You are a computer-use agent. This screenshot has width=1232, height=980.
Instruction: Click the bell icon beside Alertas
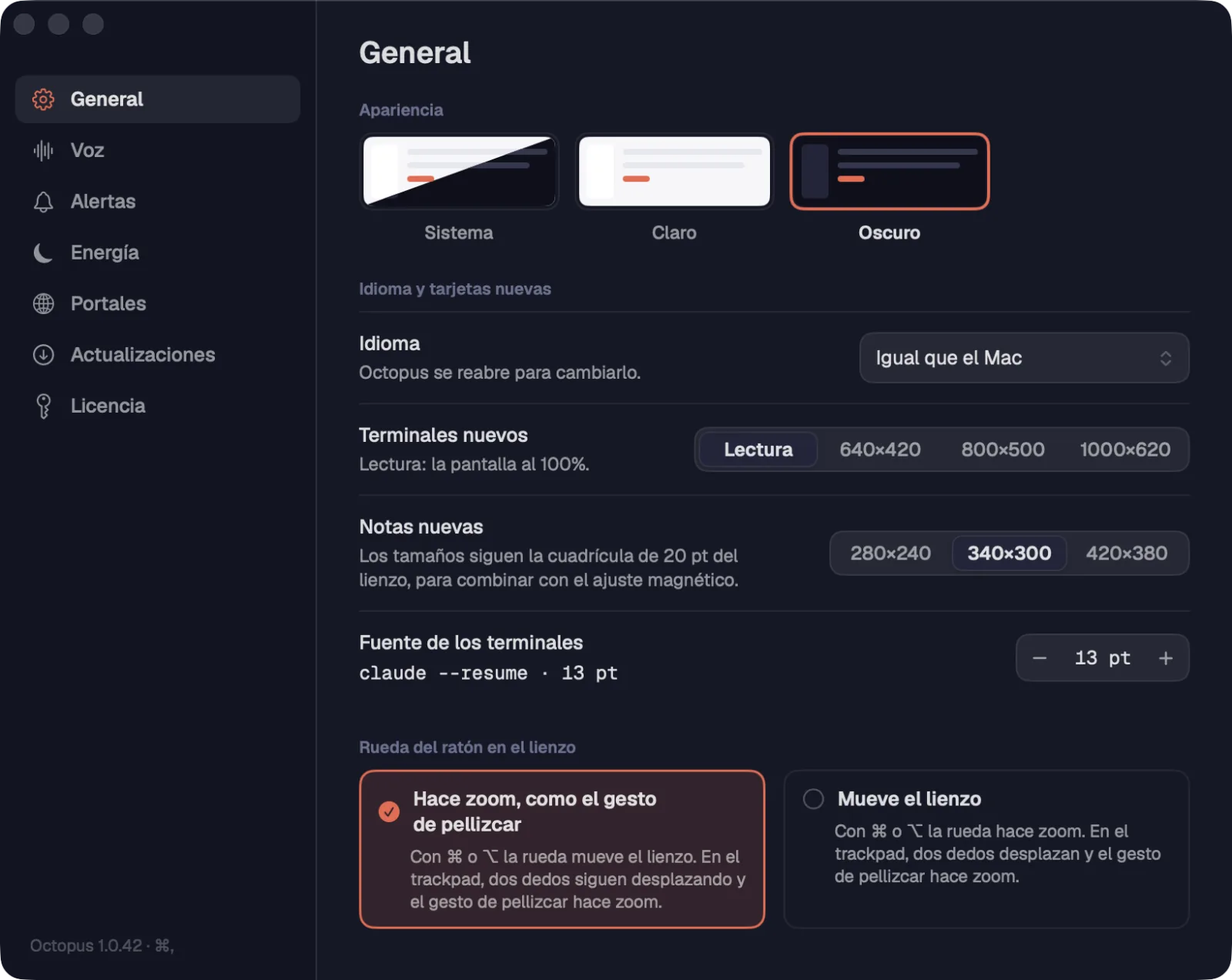tap(43, 202)
